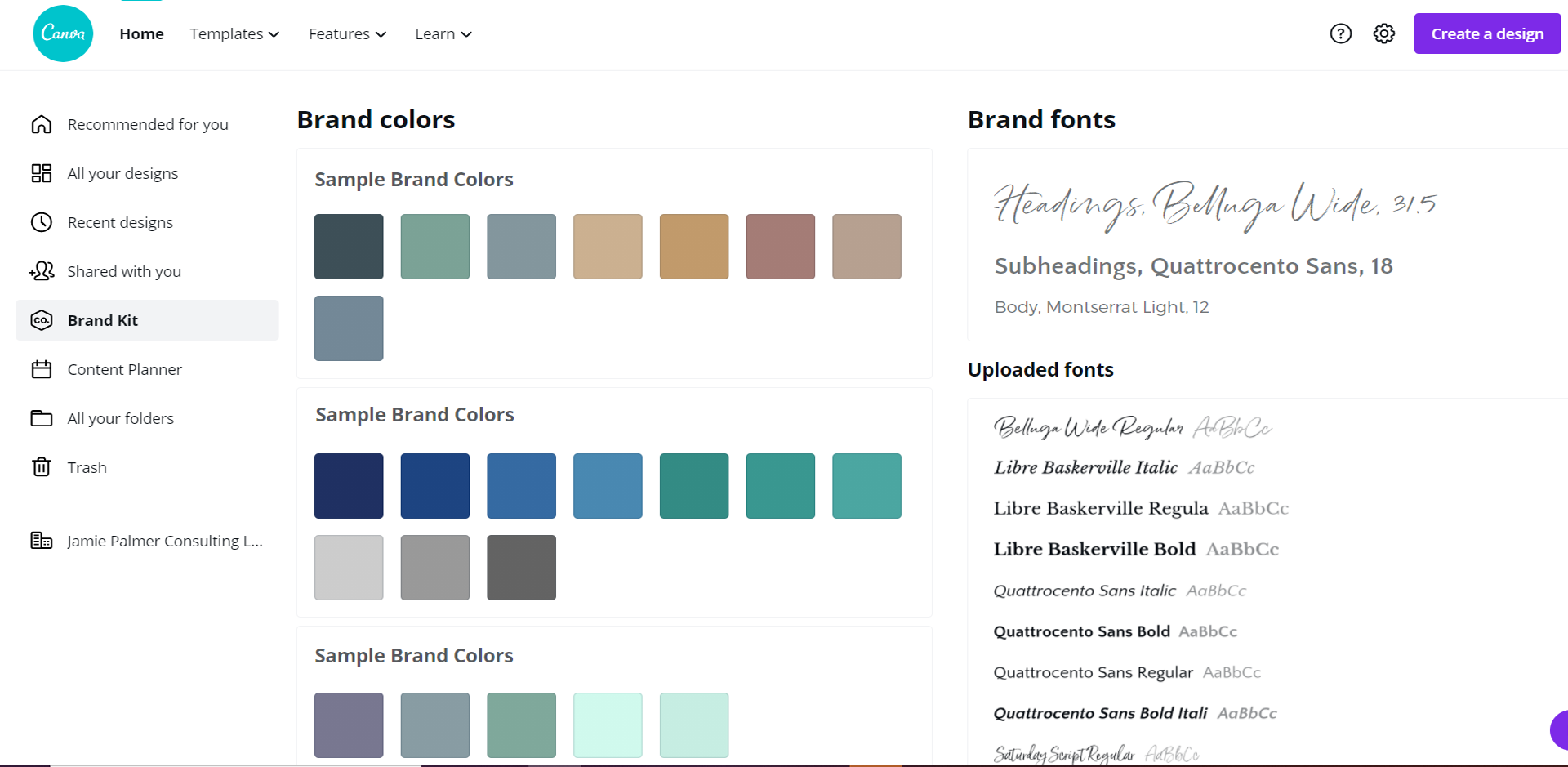Open the settings gear icon
Viewport: 1568px width, 767px height.
(x=1383, y=33)
